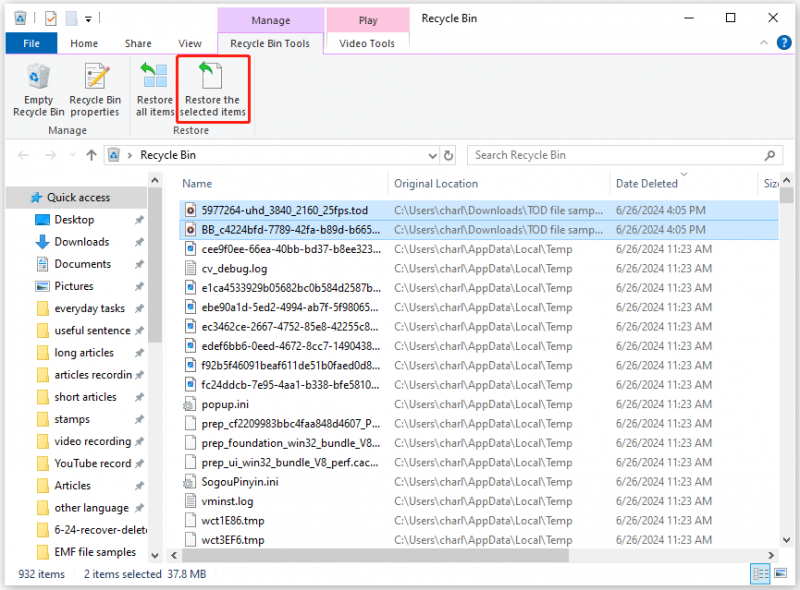
Task: Click horizontal scrollbar right arrow
Action: (x=771, y=555)
